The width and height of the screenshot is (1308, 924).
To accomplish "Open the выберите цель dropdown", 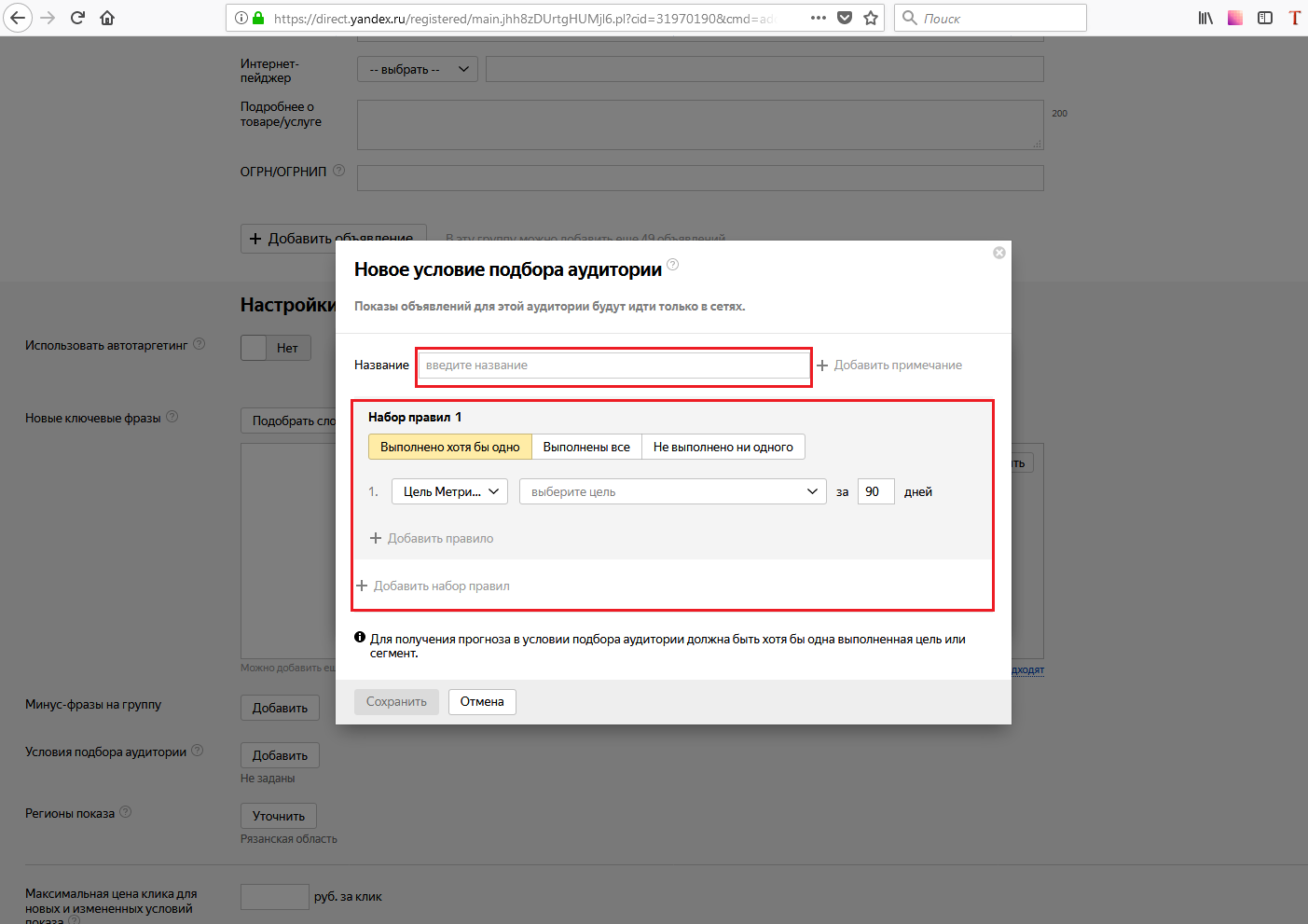I will click(x=673, y=491).
